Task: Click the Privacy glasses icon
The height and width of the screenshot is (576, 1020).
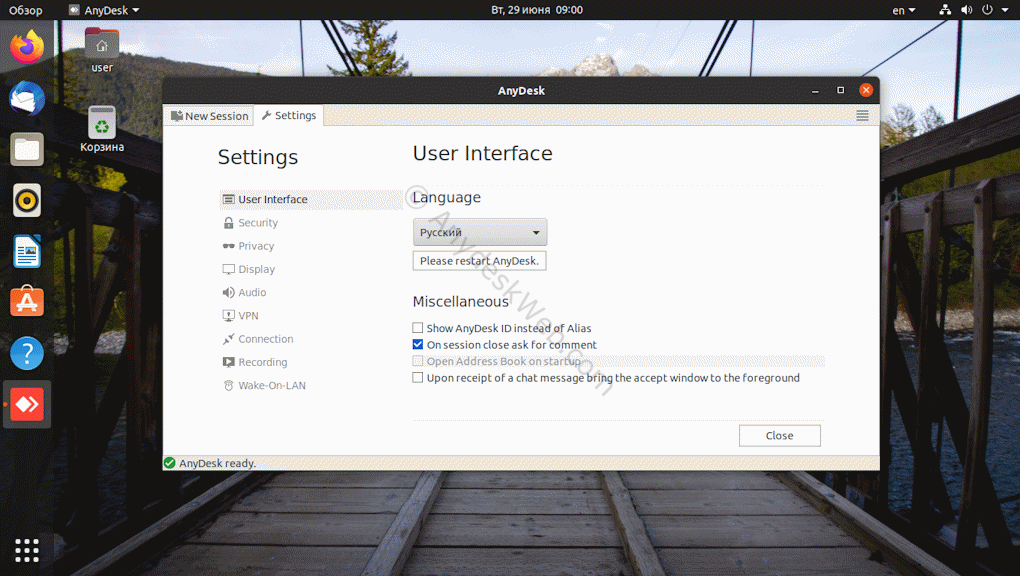Action: (x=228, y=246)
